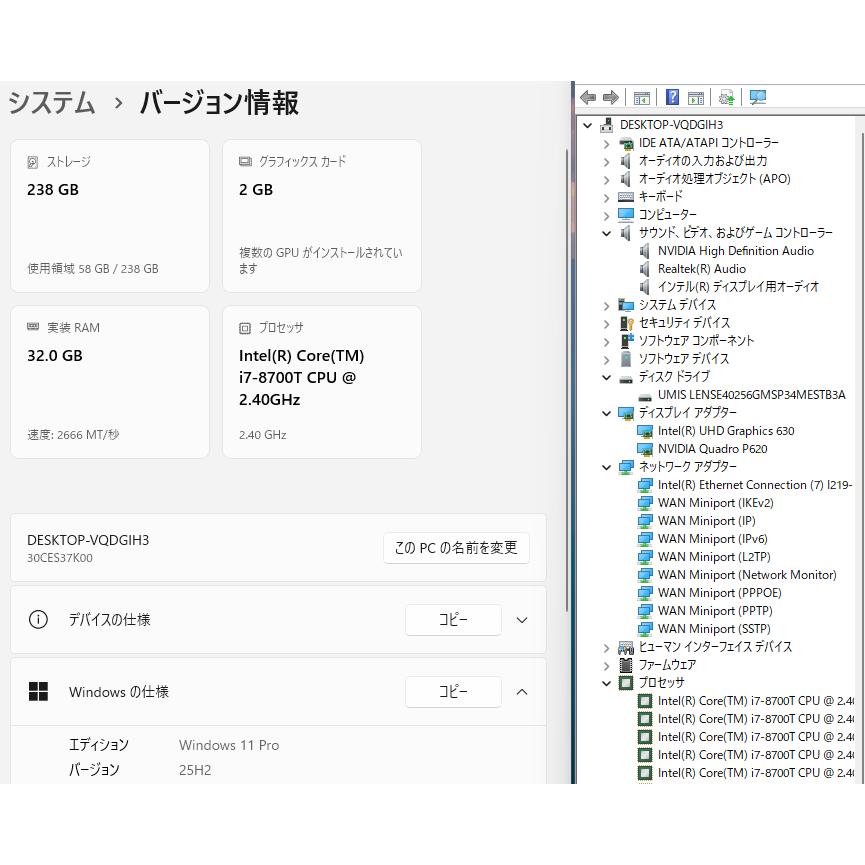Screen dimensions: 865x865
Task: Collapse the プロセッサ node
Action: pyautogui.click(x=607, y=684)
